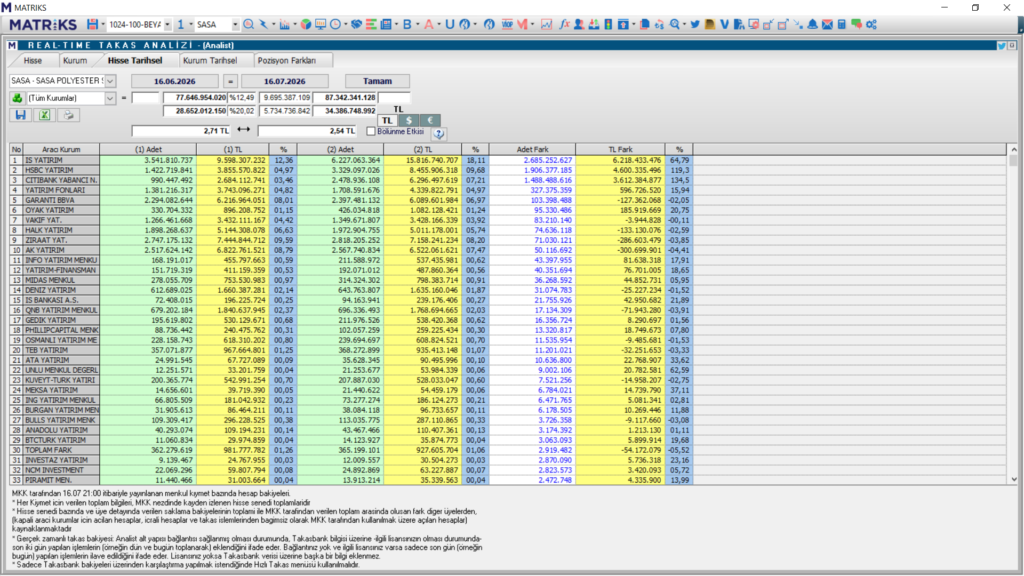Click the handshake icon
Viewport: 1024px width, 576px height.
pyautogui.click(x=357, y=24)
